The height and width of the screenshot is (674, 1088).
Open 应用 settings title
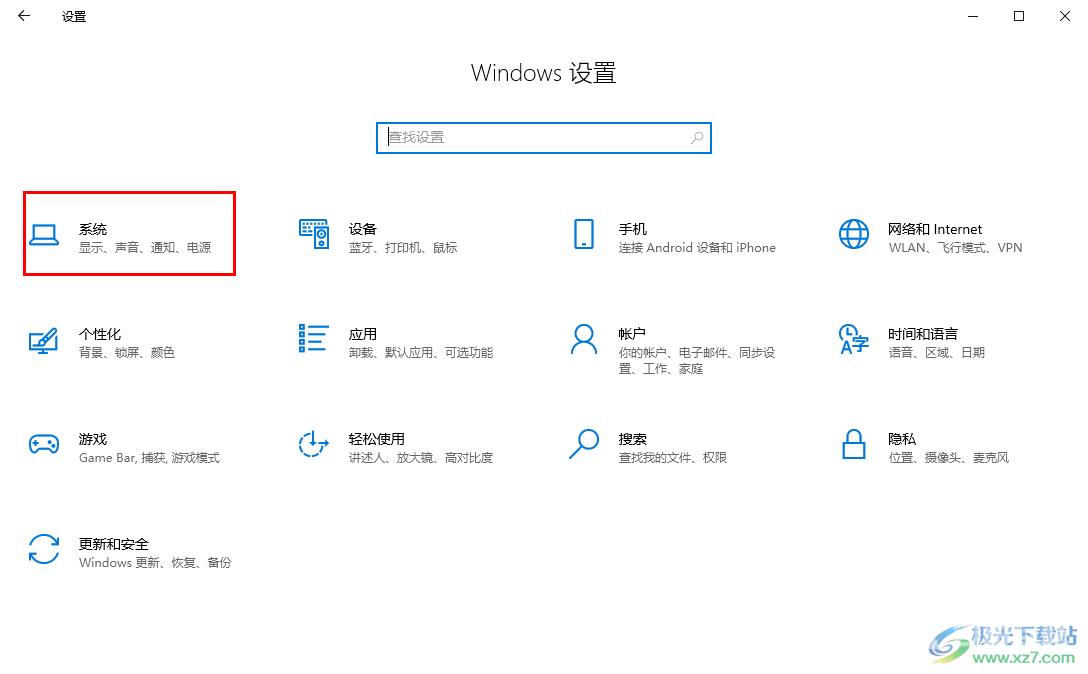pyautogui.click(x=362, y=334)
